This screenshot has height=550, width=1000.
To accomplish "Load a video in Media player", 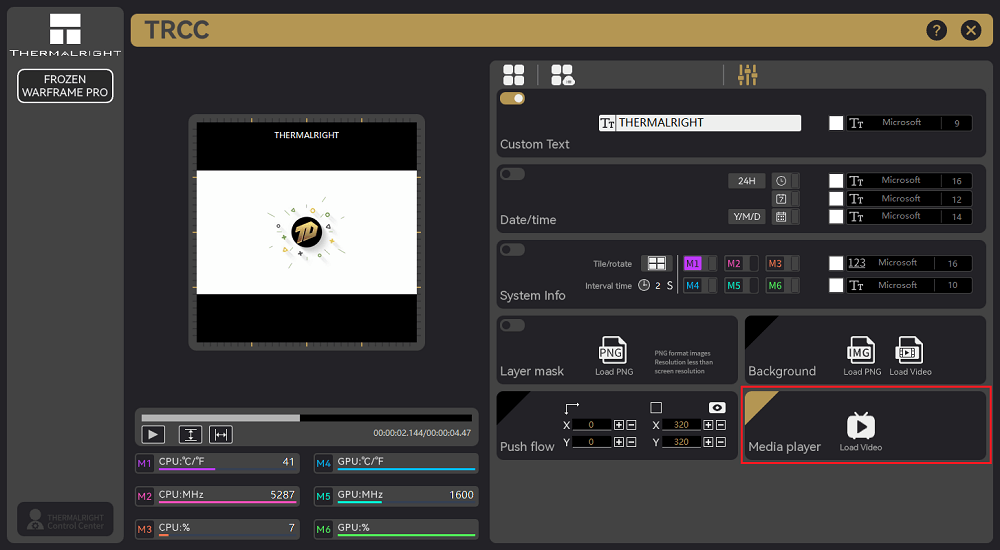I will click(860, 431).
